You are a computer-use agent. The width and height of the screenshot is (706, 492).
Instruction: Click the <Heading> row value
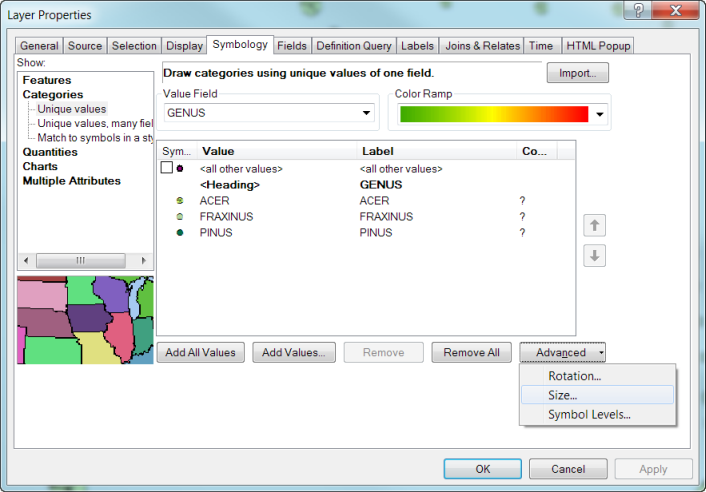coord(230,185)
